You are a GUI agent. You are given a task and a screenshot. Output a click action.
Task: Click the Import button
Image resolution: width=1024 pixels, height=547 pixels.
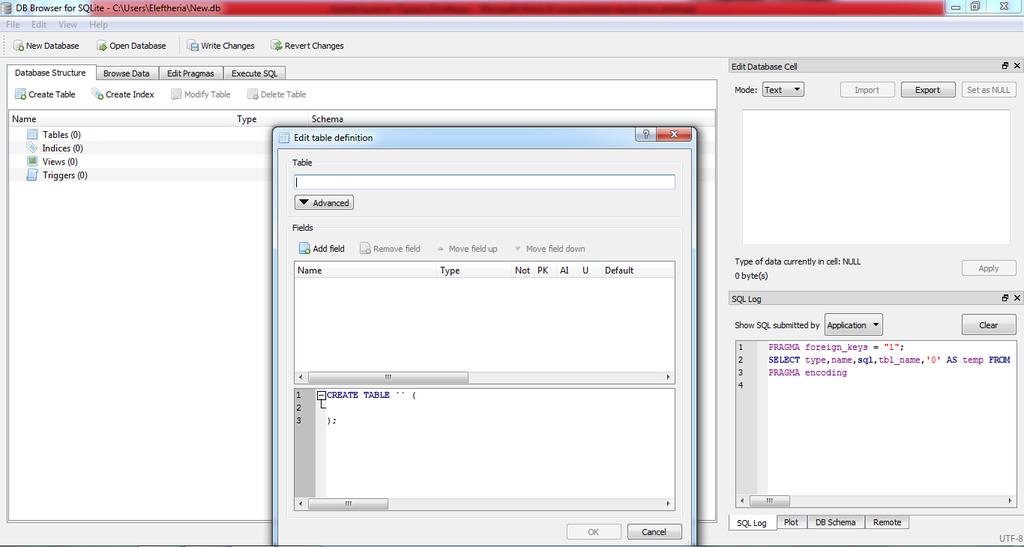pyautogui.click(x=867, y=90)
